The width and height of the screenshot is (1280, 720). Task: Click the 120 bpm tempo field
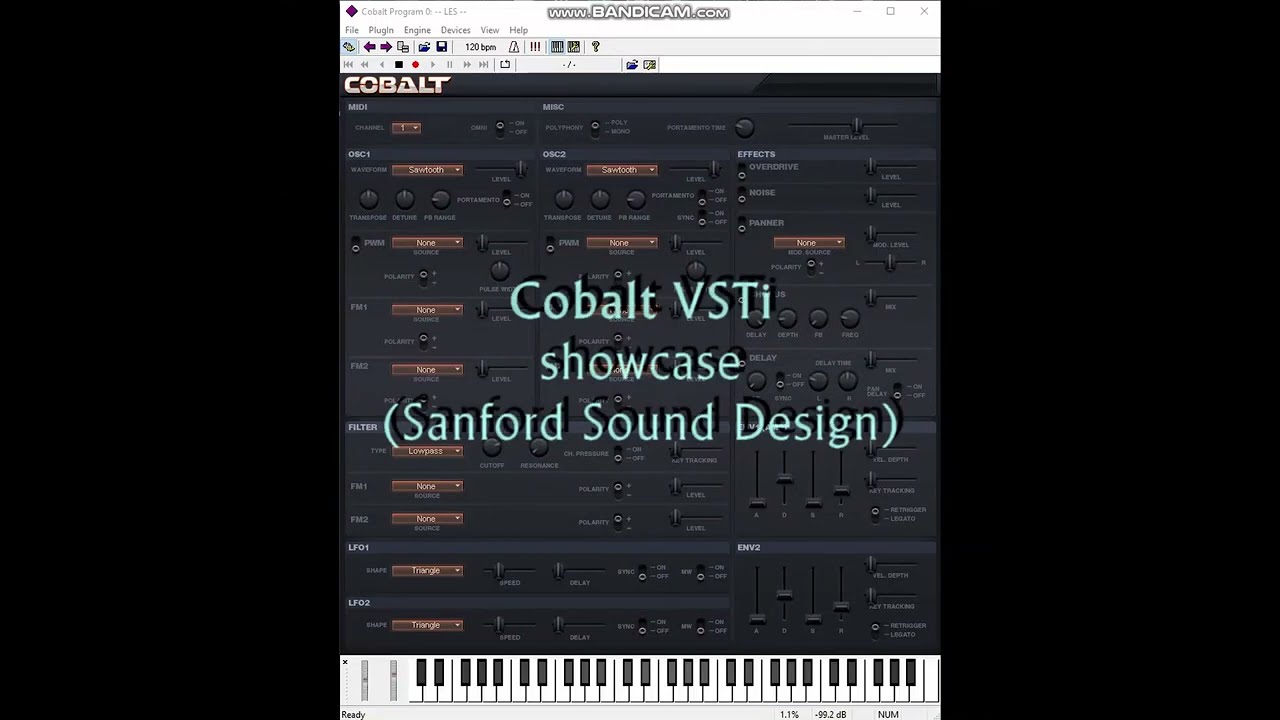point(480,47)
